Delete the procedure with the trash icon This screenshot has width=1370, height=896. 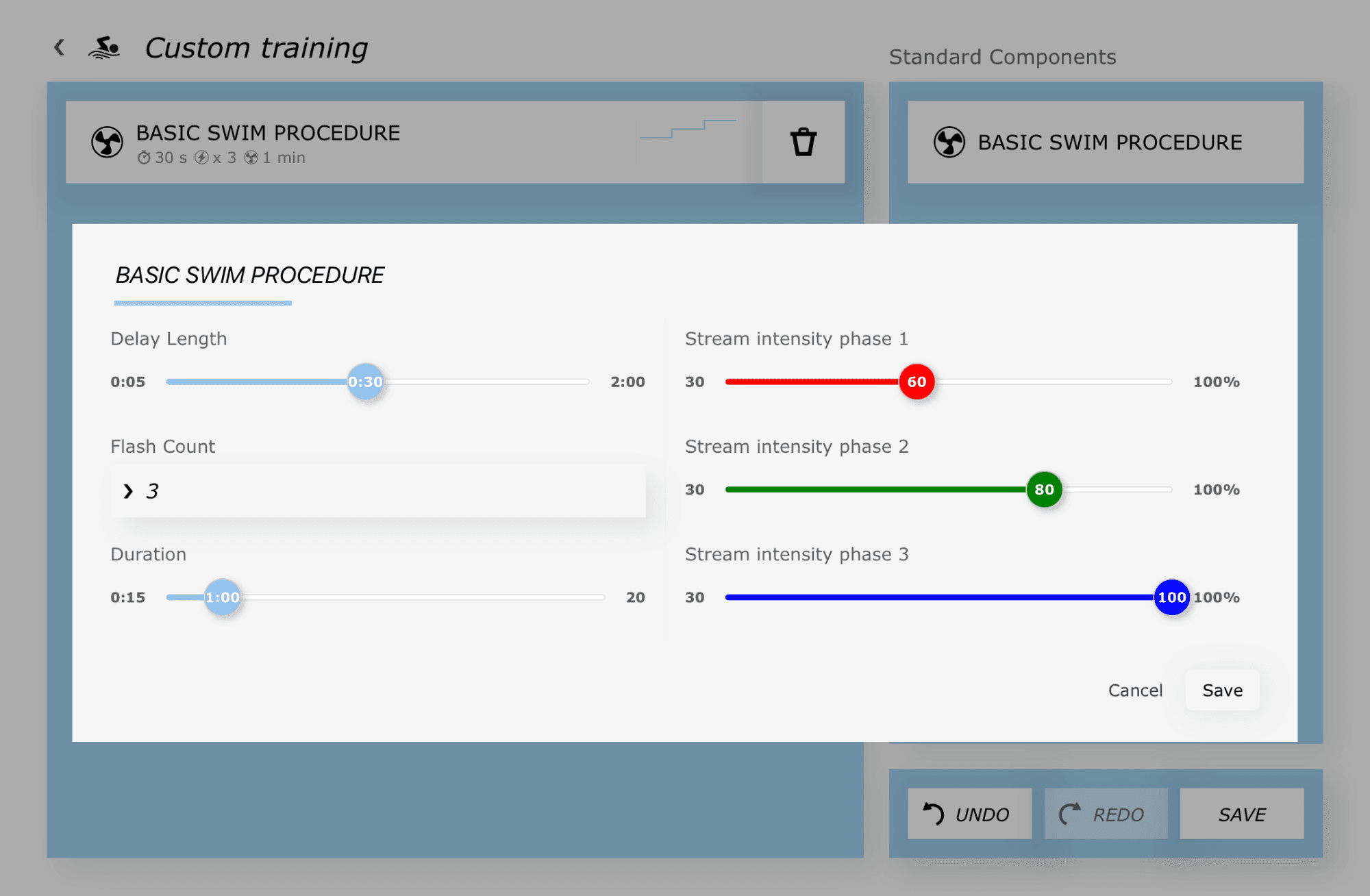click(803, 142)
